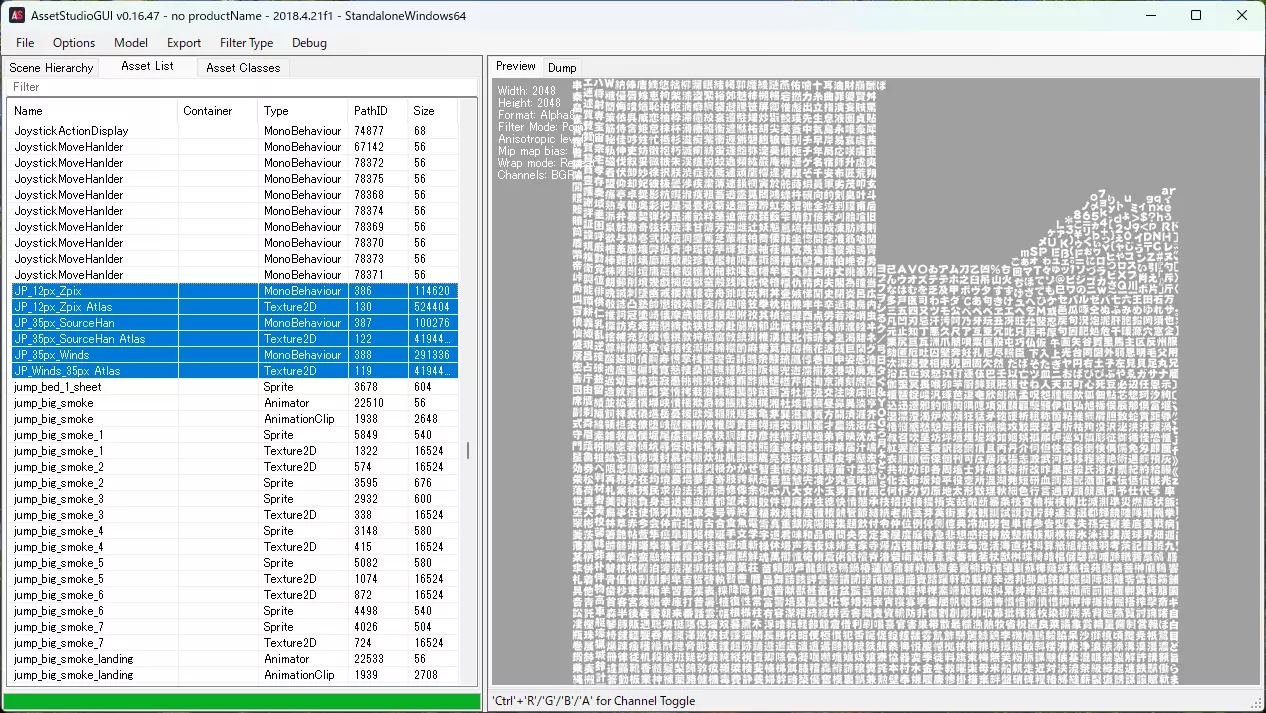1266x713 pixels.
Task: Select the jump_big_smoke_6 Sprite row
Action: click(234, 611)
